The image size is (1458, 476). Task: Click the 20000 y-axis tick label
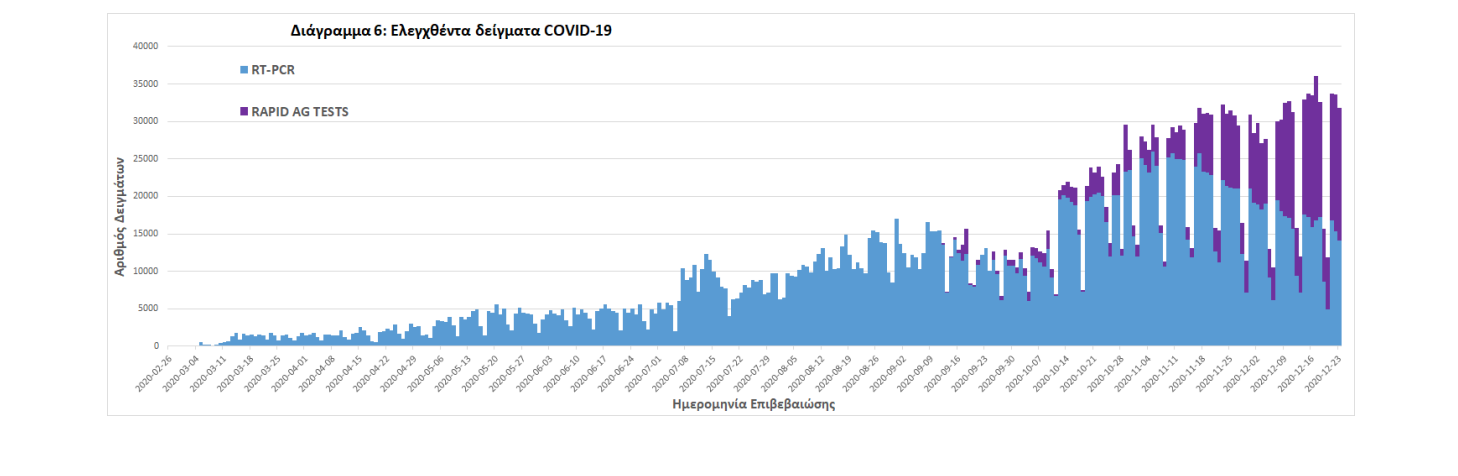click(x=147, y=196)
